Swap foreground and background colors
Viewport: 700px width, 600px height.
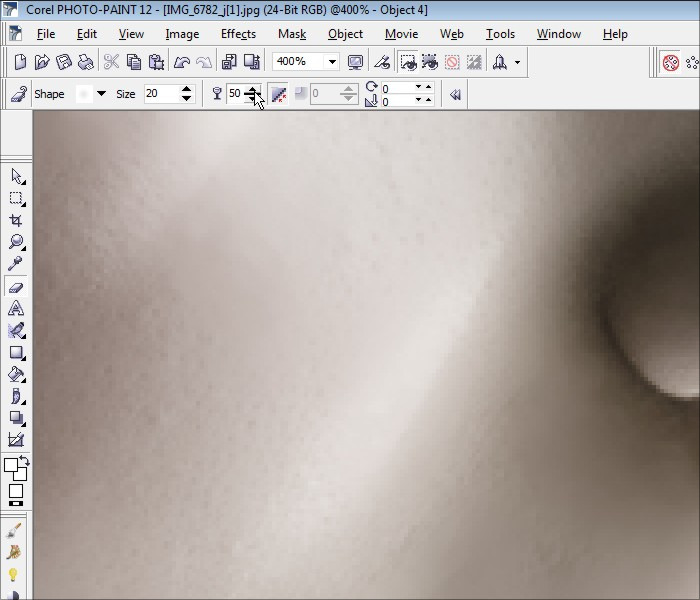[x=25, y=461]
